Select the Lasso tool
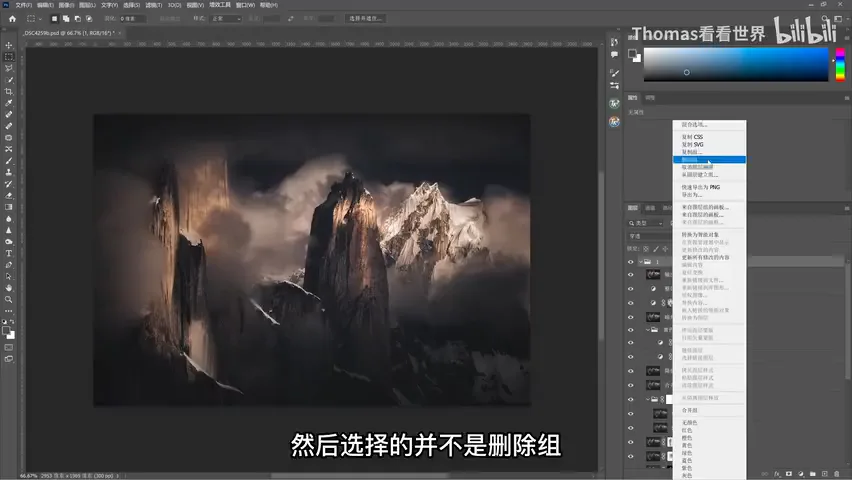852x480 pixels. point(9,68)
